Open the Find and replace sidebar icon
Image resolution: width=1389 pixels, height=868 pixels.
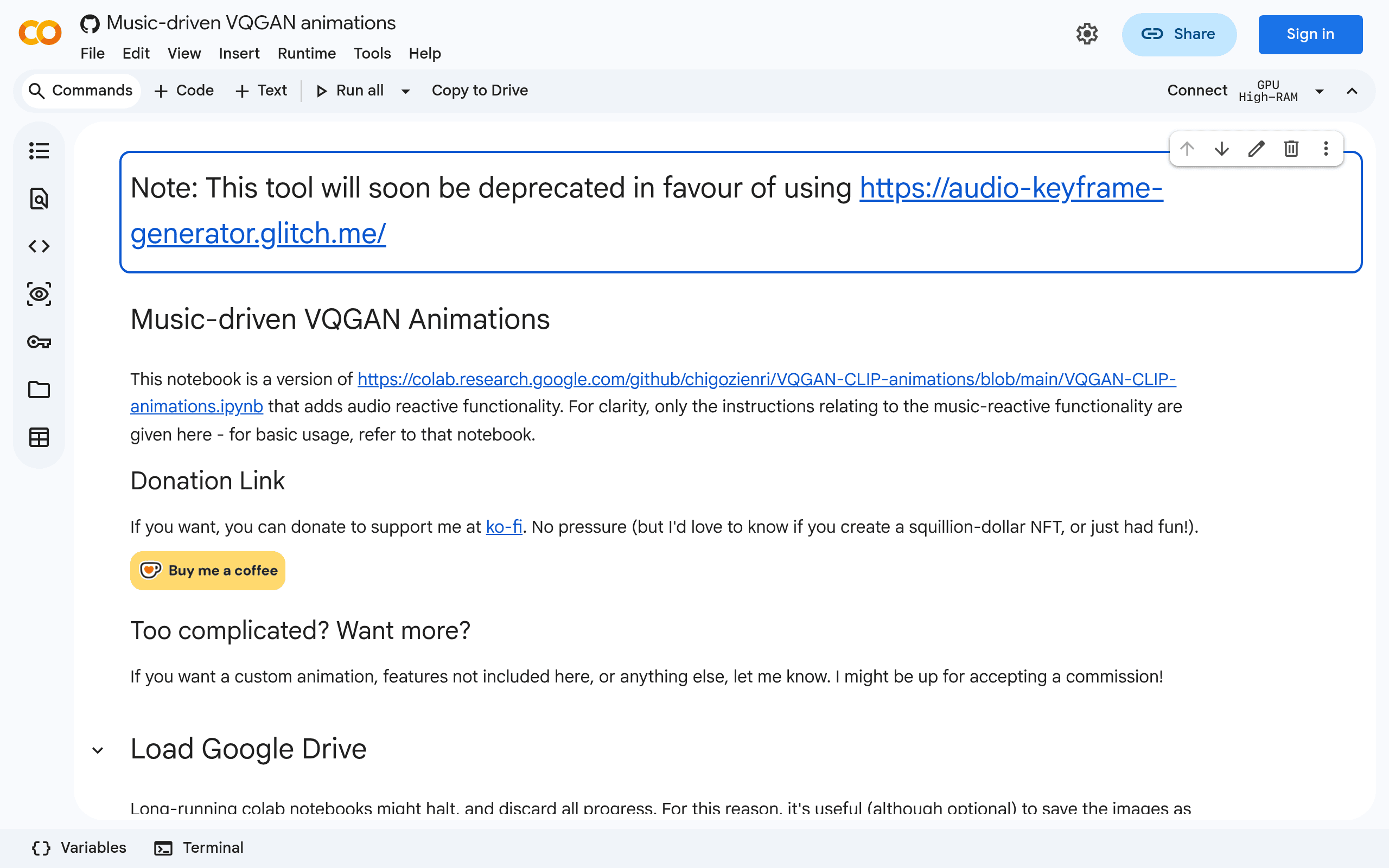pos(39,199)
